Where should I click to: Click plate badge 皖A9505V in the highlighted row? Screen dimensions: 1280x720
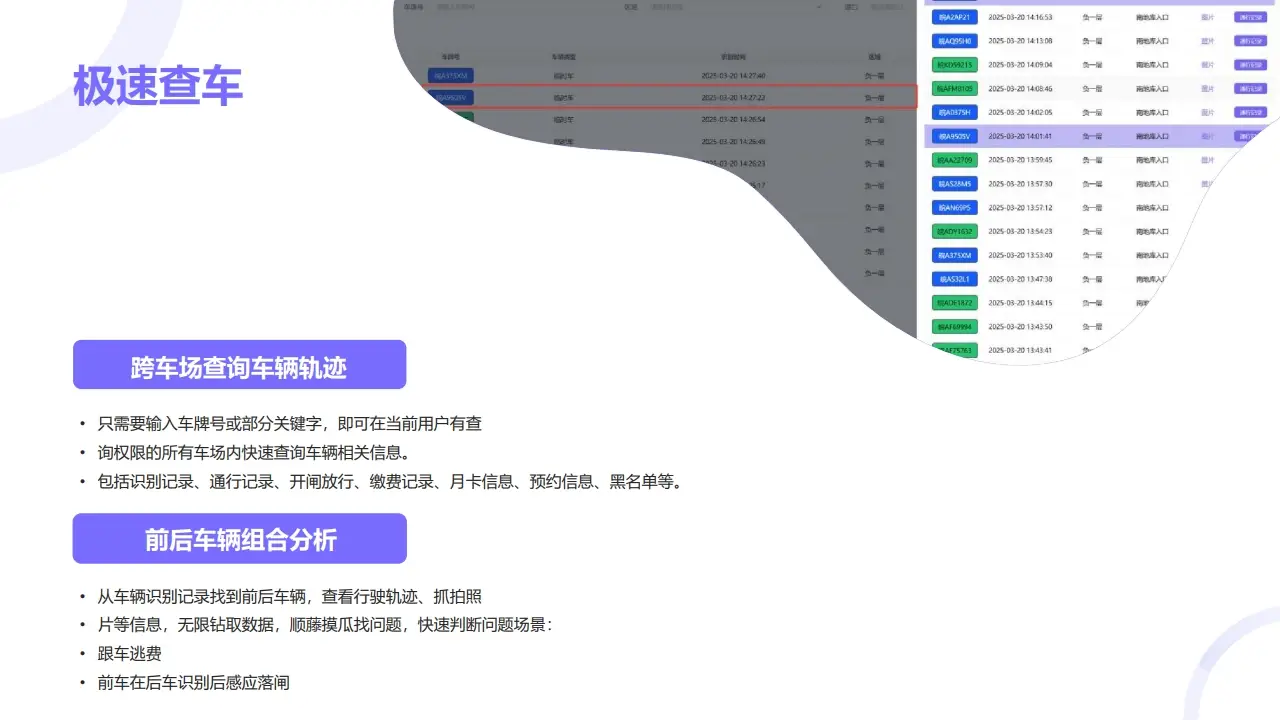click(954, 135)
